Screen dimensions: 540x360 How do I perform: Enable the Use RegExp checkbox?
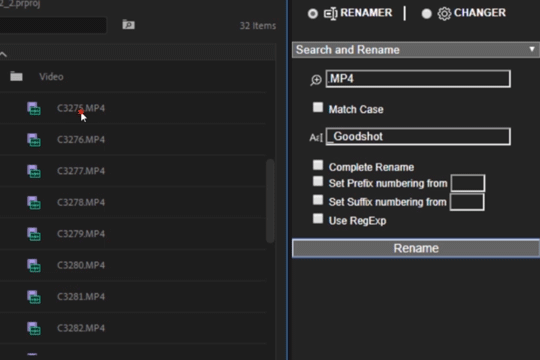coord(318,218)
